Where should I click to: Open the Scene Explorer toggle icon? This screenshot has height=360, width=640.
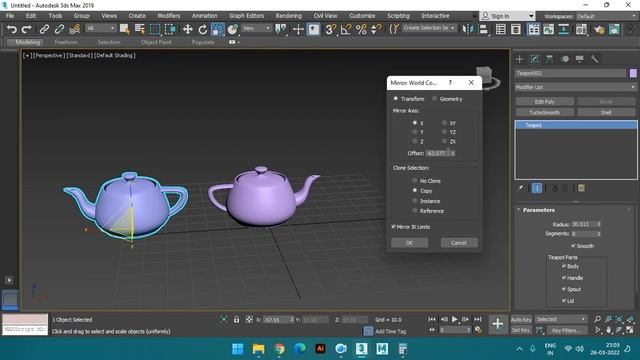tap(501, 29)
